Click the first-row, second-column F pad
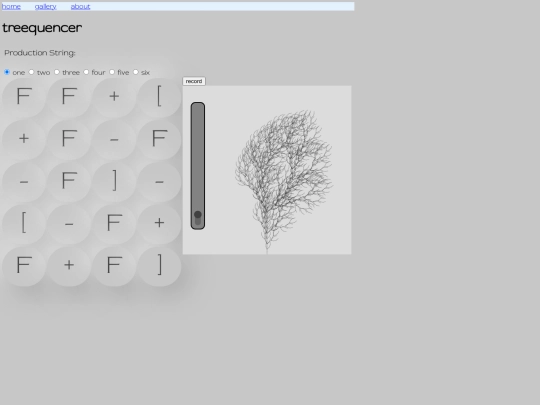 tap(69, 97)
